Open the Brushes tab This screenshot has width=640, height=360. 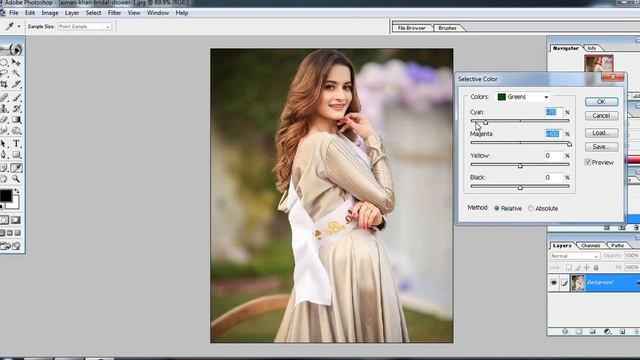447,28
